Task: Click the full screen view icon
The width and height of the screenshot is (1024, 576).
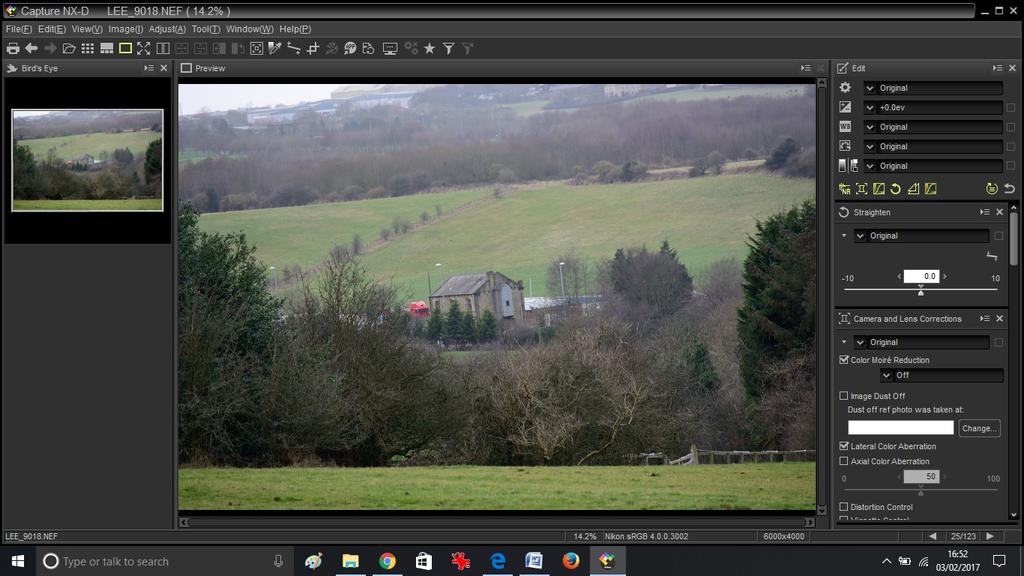Action: pos(143,48)
